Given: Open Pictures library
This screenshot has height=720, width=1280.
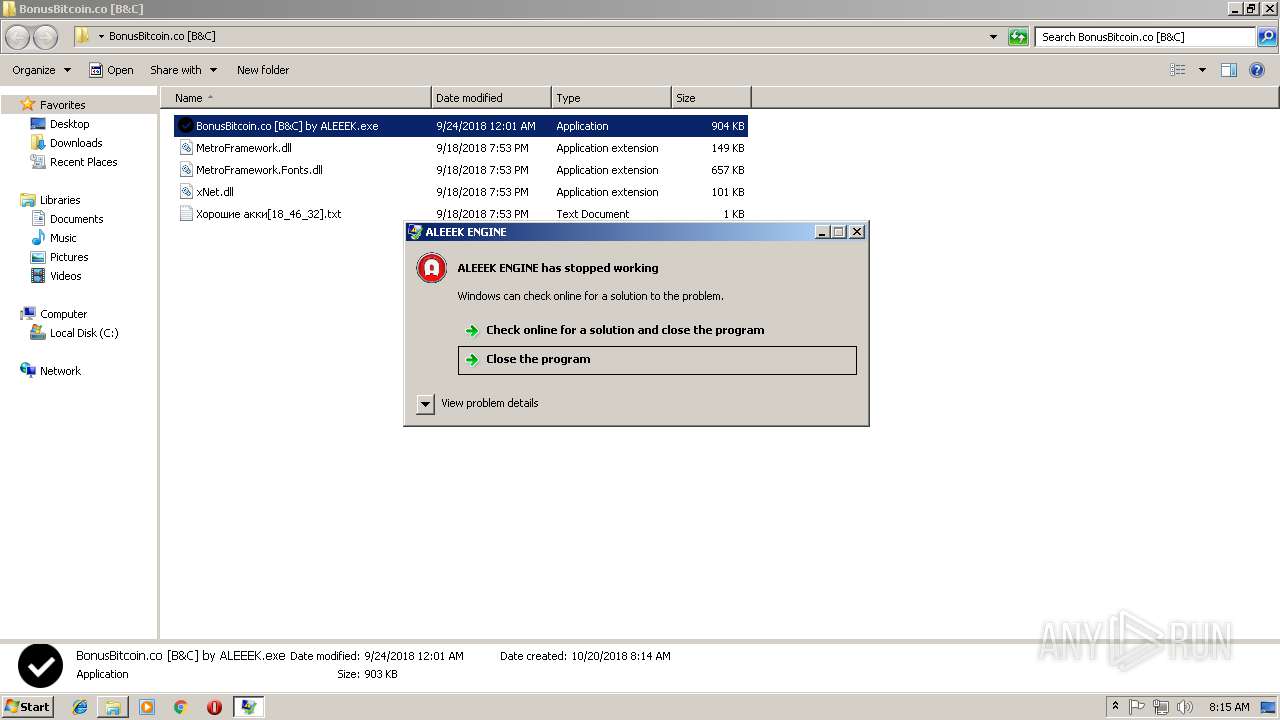Looking at the screenshot, I should click(69, 257).
